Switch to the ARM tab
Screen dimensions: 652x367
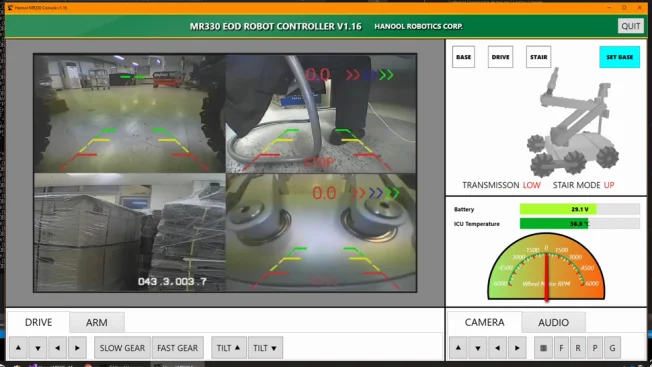(97, 323)
